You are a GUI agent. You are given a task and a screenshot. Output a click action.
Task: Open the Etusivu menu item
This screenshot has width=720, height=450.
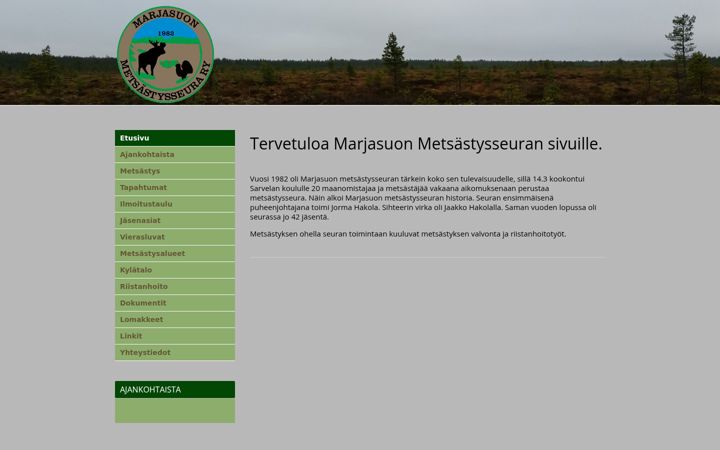pyautogui.click(x=175, y=138)
